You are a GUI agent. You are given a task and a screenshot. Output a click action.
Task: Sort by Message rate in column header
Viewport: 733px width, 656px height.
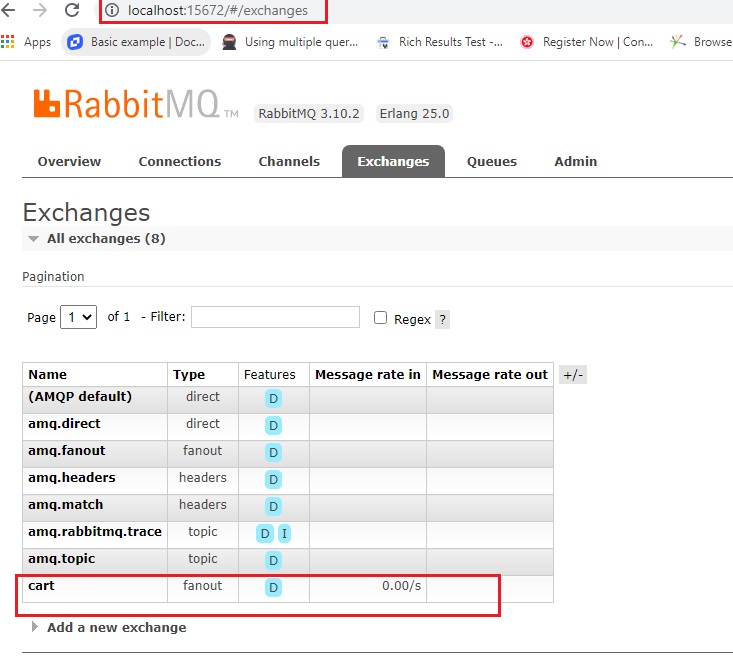(367, 375)
